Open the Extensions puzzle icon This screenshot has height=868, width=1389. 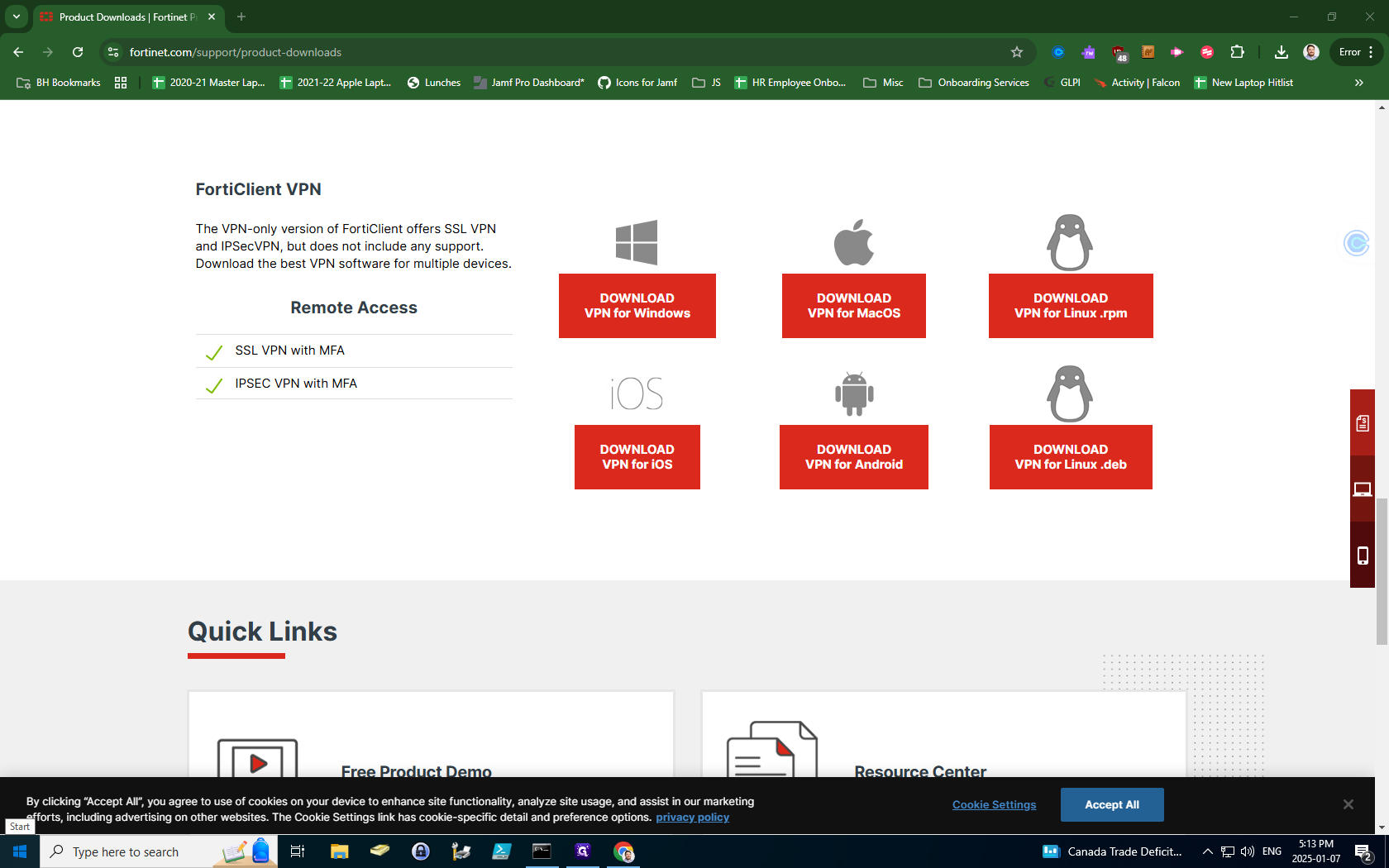coord(1237,52)
